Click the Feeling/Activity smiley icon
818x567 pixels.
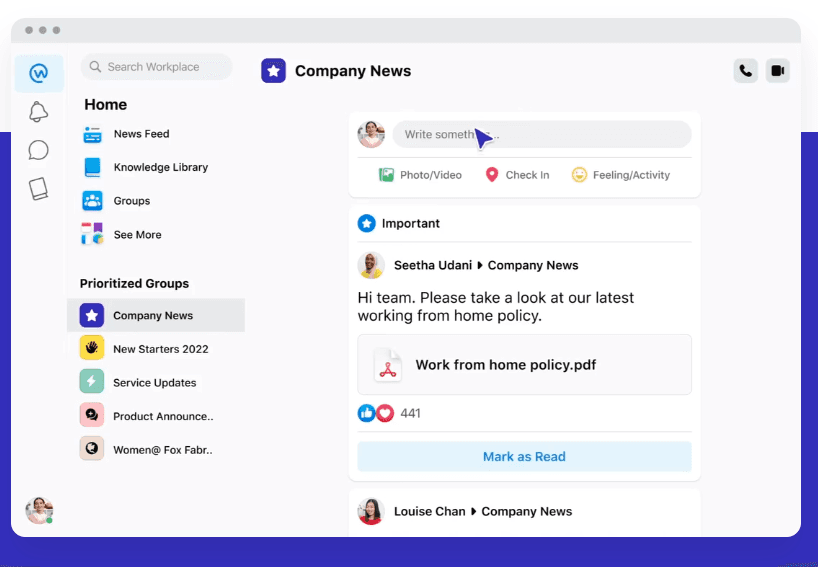click(579, 175)
